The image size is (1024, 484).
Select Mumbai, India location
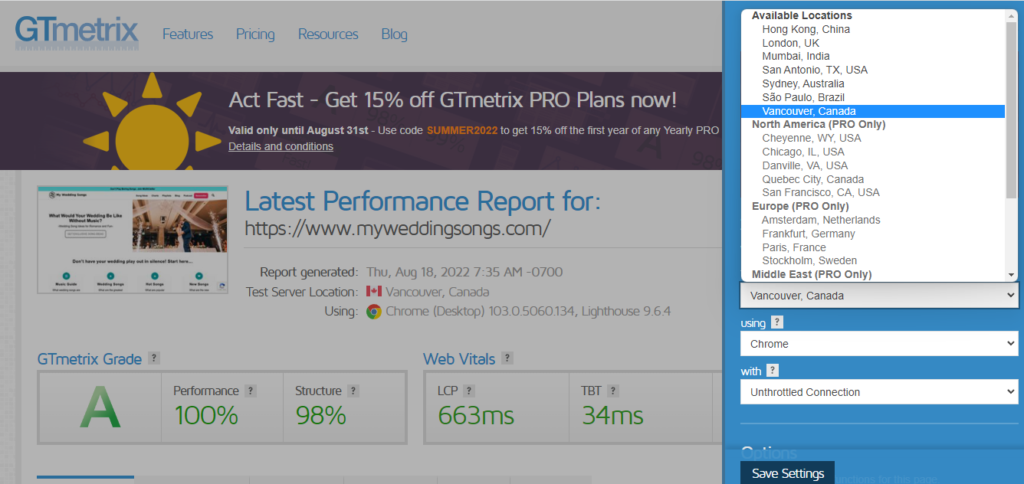point(872,56)
